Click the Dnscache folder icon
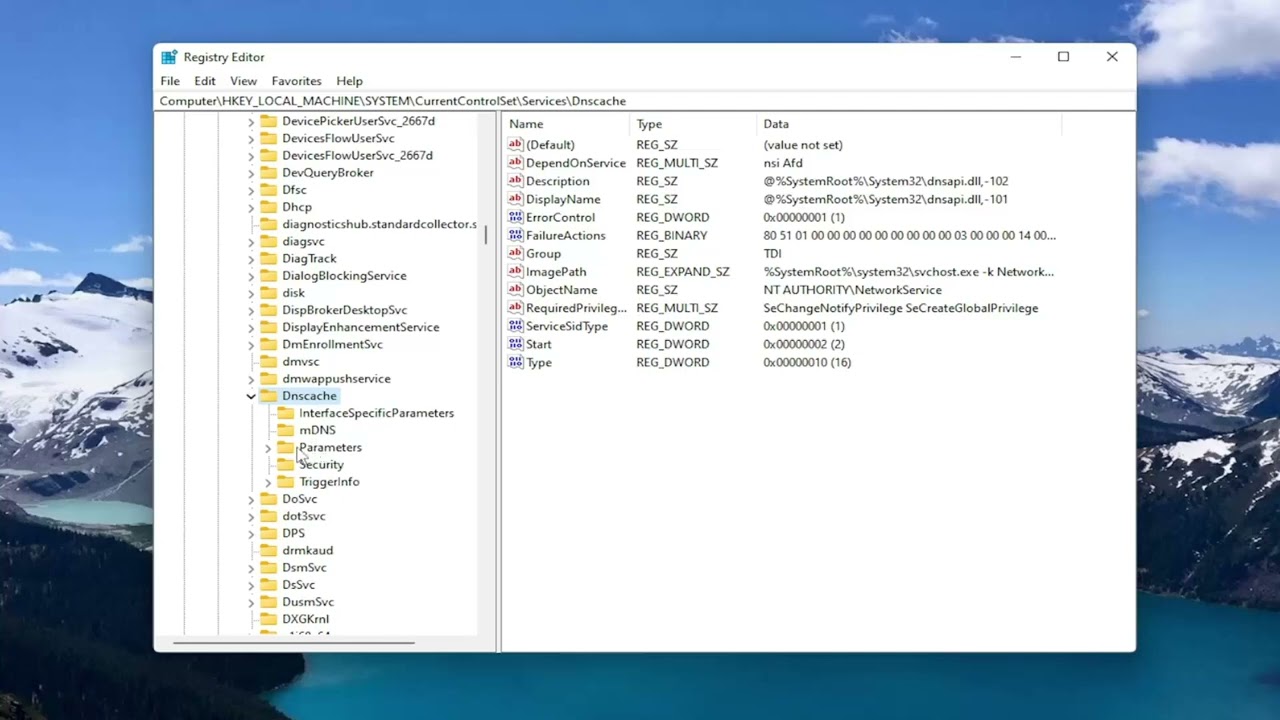Screen dimensions: 1280x720 pyautogui.click(x=268, y=396)
